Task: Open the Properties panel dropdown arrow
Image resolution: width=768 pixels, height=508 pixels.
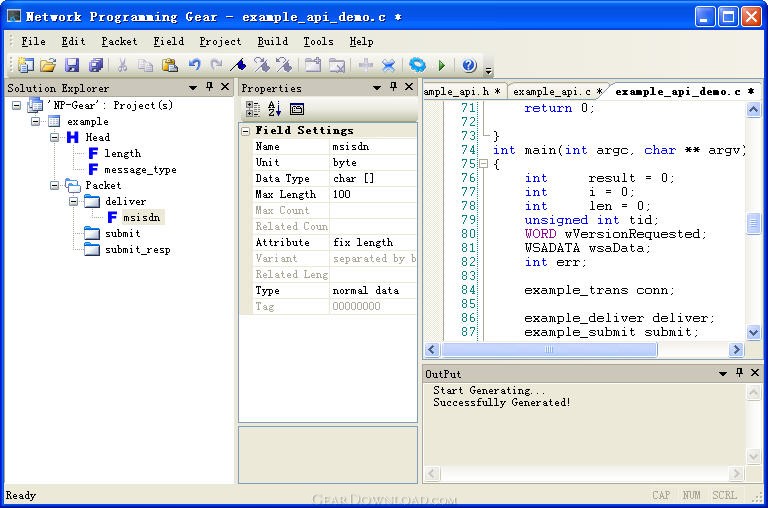Action: coord(377,88)
